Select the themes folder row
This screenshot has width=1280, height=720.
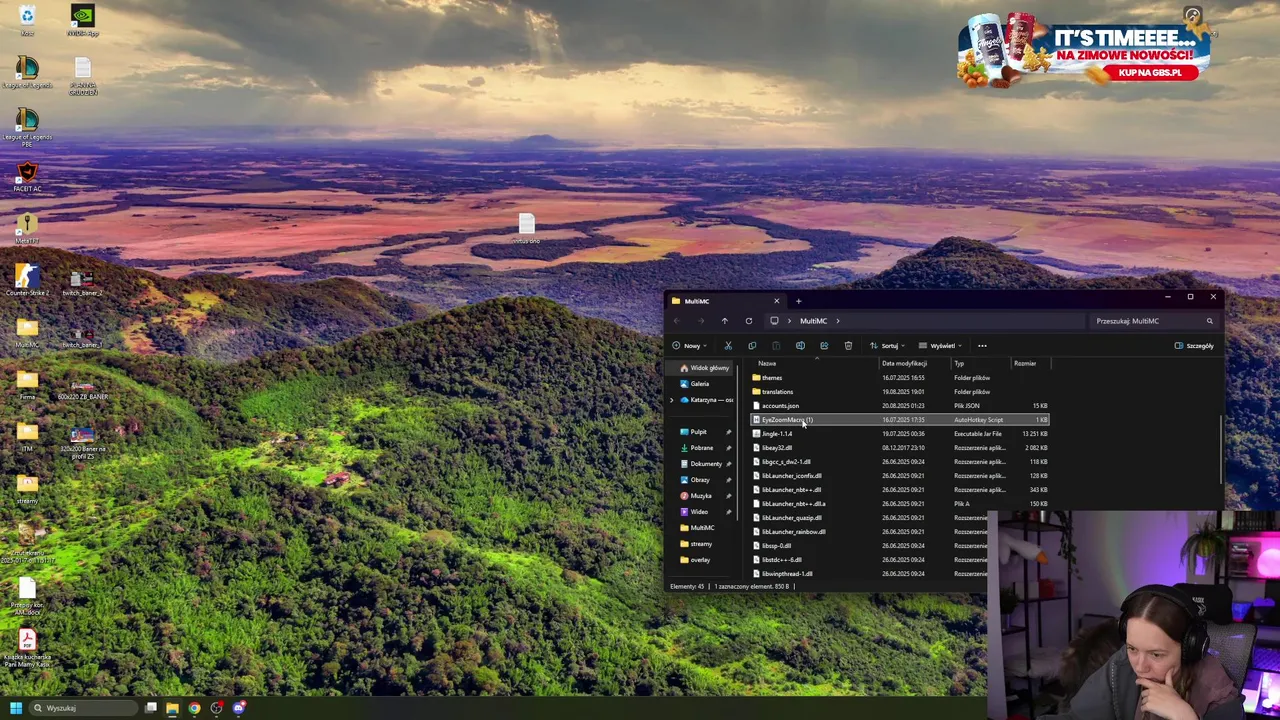tap(899, 378)
